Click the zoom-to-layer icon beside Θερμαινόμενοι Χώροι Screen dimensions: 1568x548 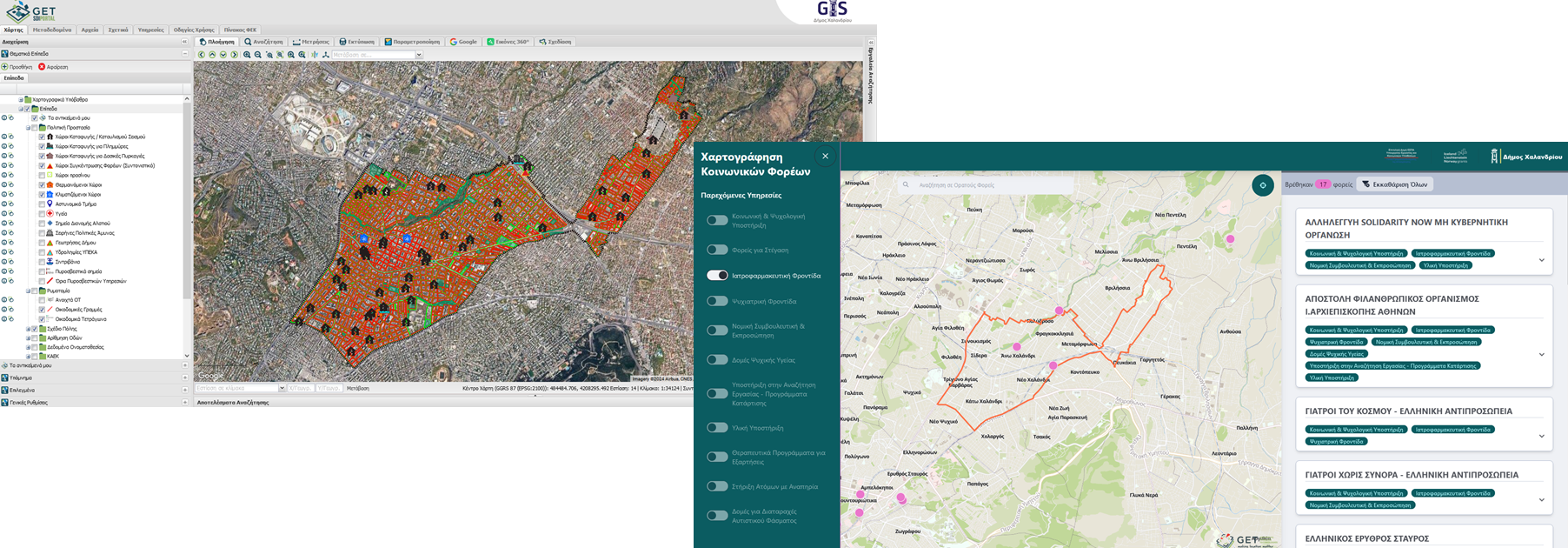11,185
